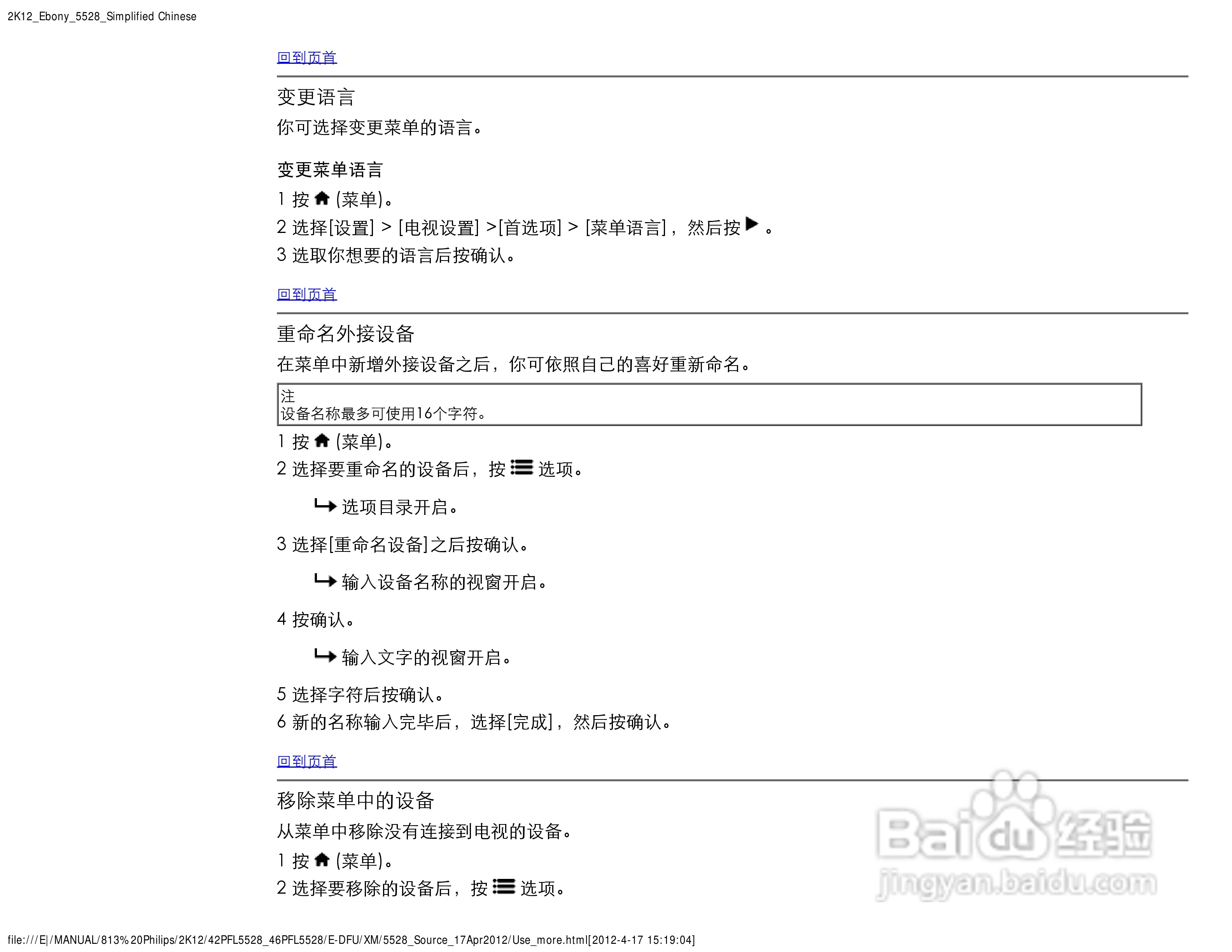Click result arrow before 输入设备名称的视窗开启
Screen dimensions: 1232x952
325,580
